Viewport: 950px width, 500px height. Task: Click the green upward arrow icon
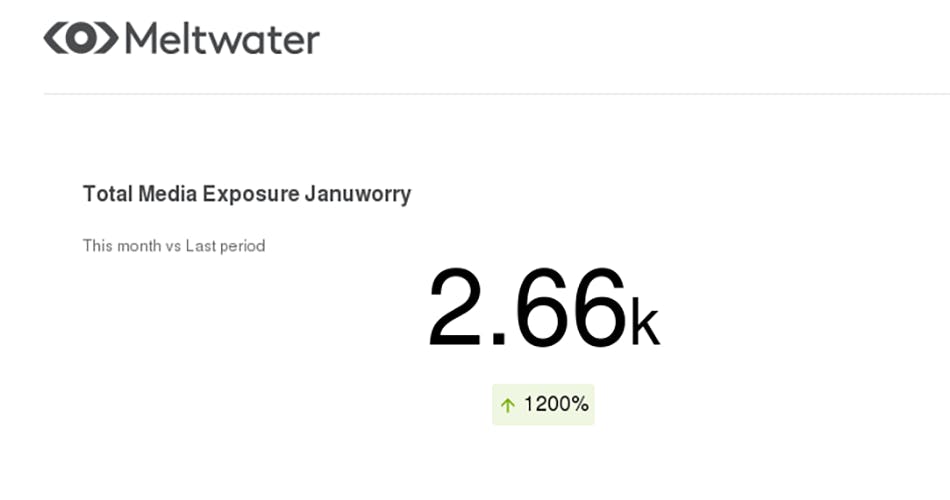pos(508,405)
